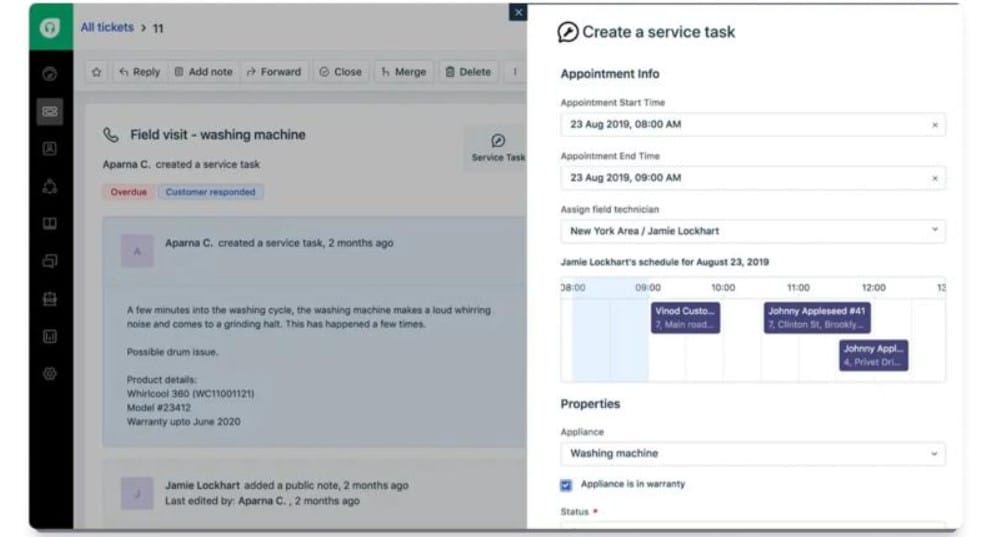Toggle Appliance is in warranty checkbox

pyautogui.click(x=566, y=485)
